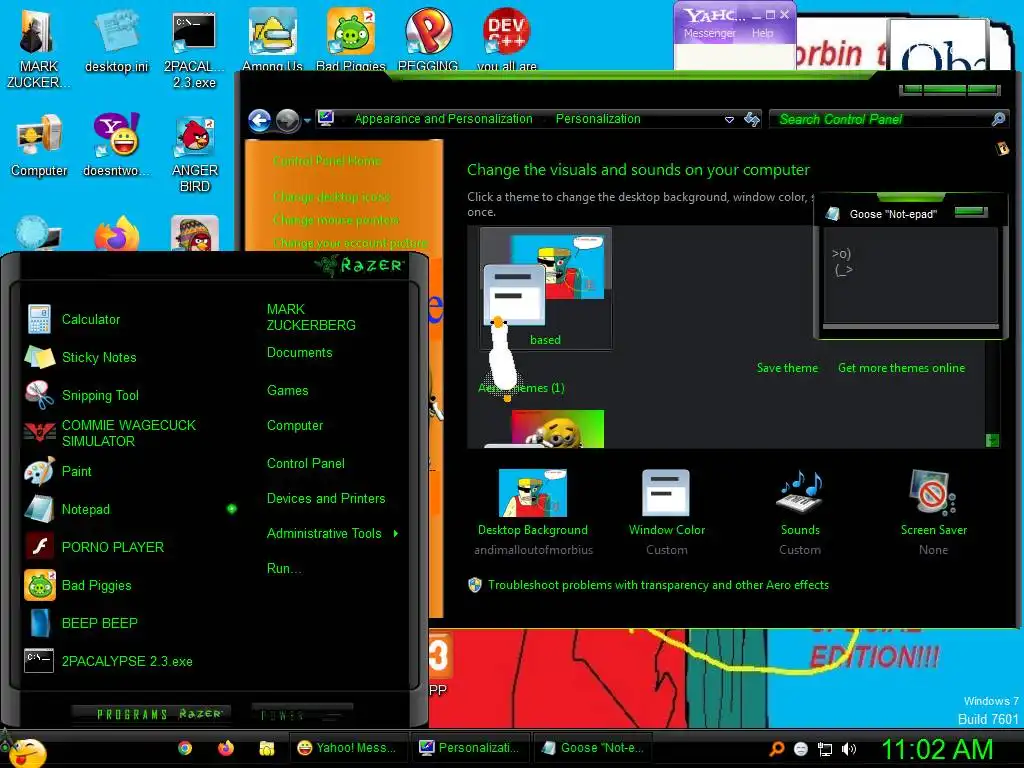This screenshot has height=768, width=1024.
Task: Click Search Control Panel field
Action: click(880, 119)
